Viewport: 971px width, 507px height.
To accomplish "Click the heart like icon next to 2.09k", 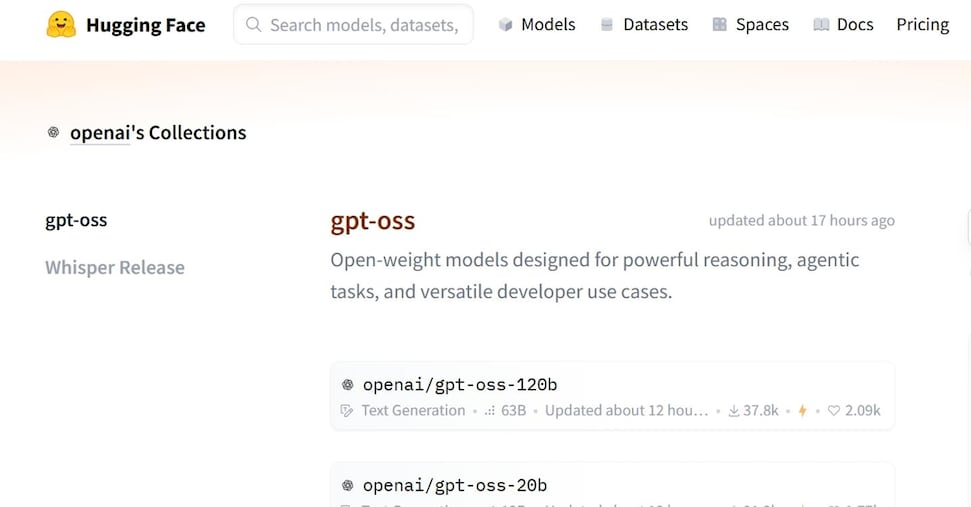I will coord(834,410).
